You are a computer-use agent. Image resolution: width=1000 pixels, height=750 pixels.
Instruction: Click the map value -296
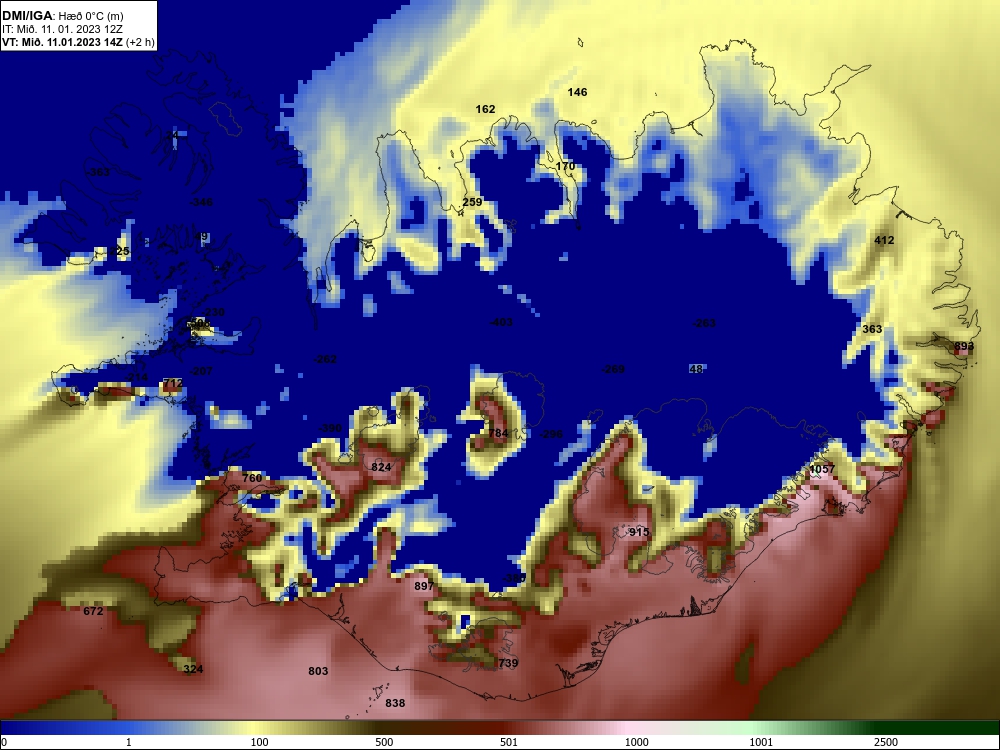(x=552, y=434)
